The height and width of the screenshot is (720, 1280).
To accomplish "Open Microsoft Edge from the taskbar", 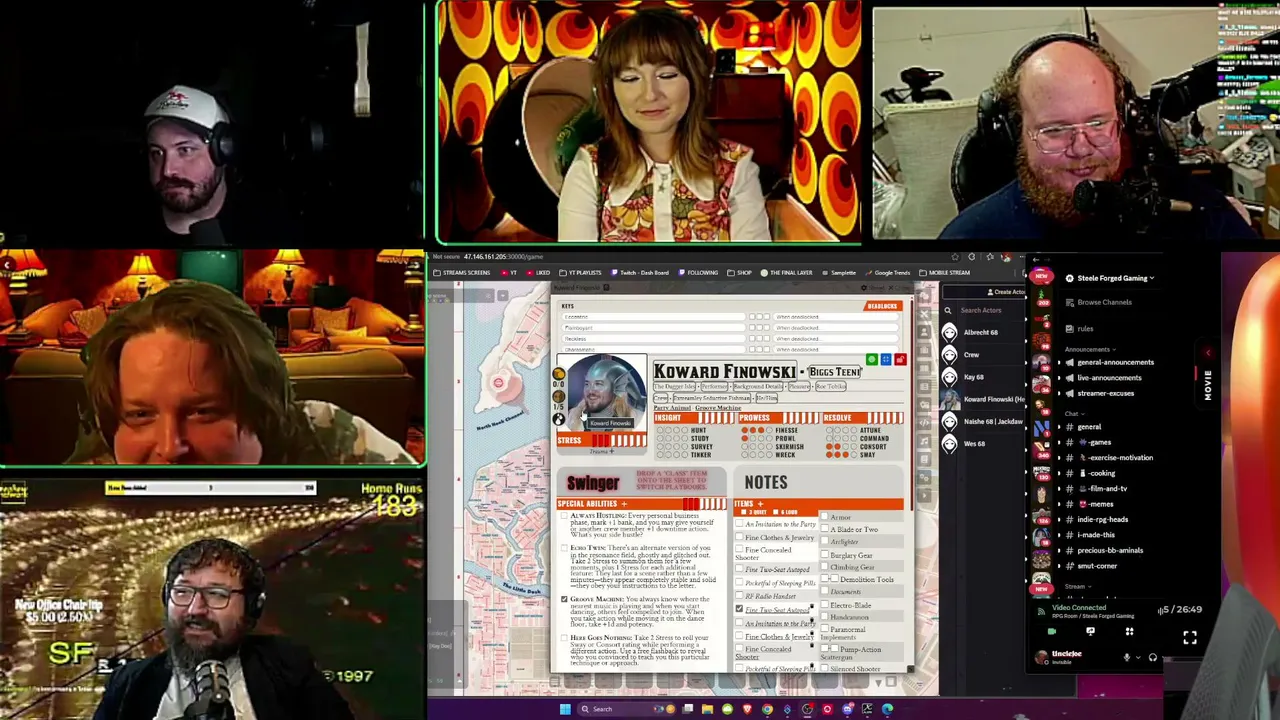I will tap(887, 709).
